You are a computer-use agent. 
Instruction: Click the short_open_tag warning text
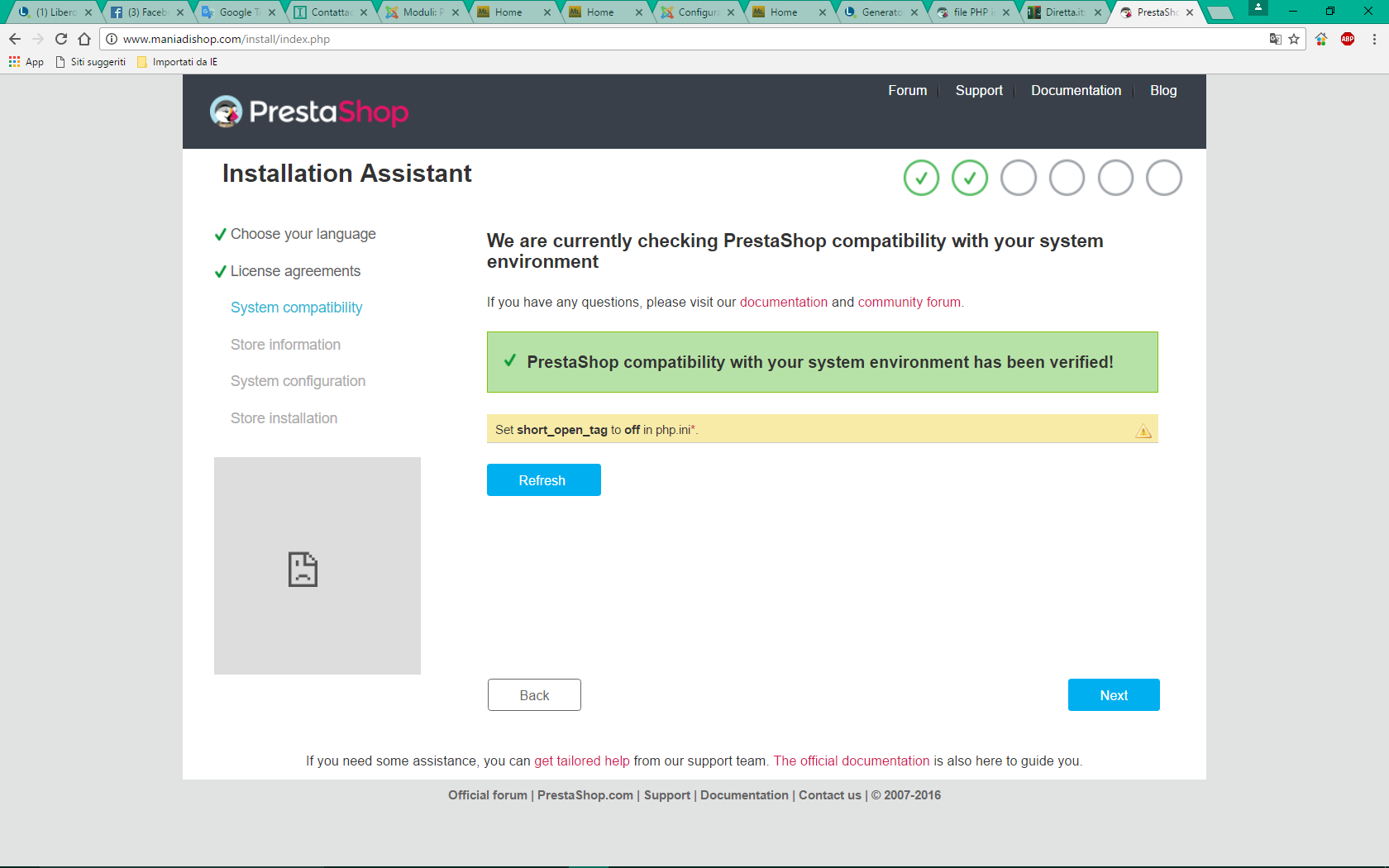click(597, 430)
